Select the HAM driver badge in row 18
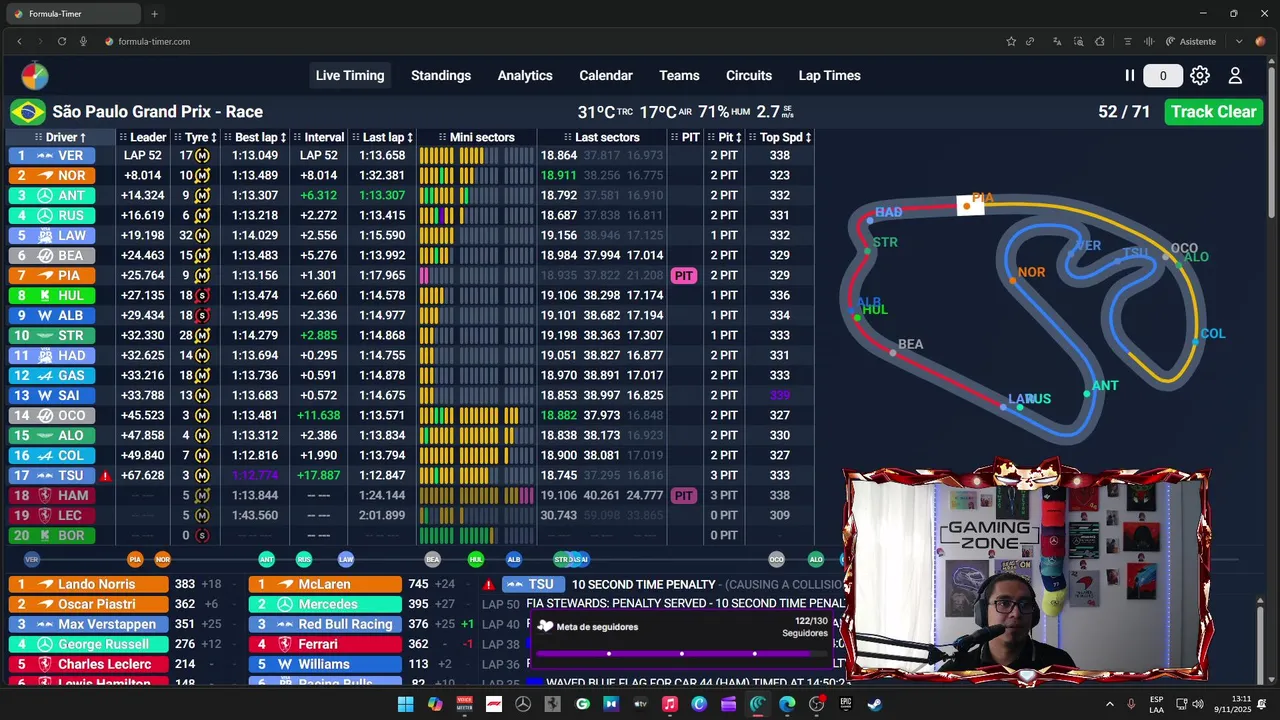 tap(52, 495)
